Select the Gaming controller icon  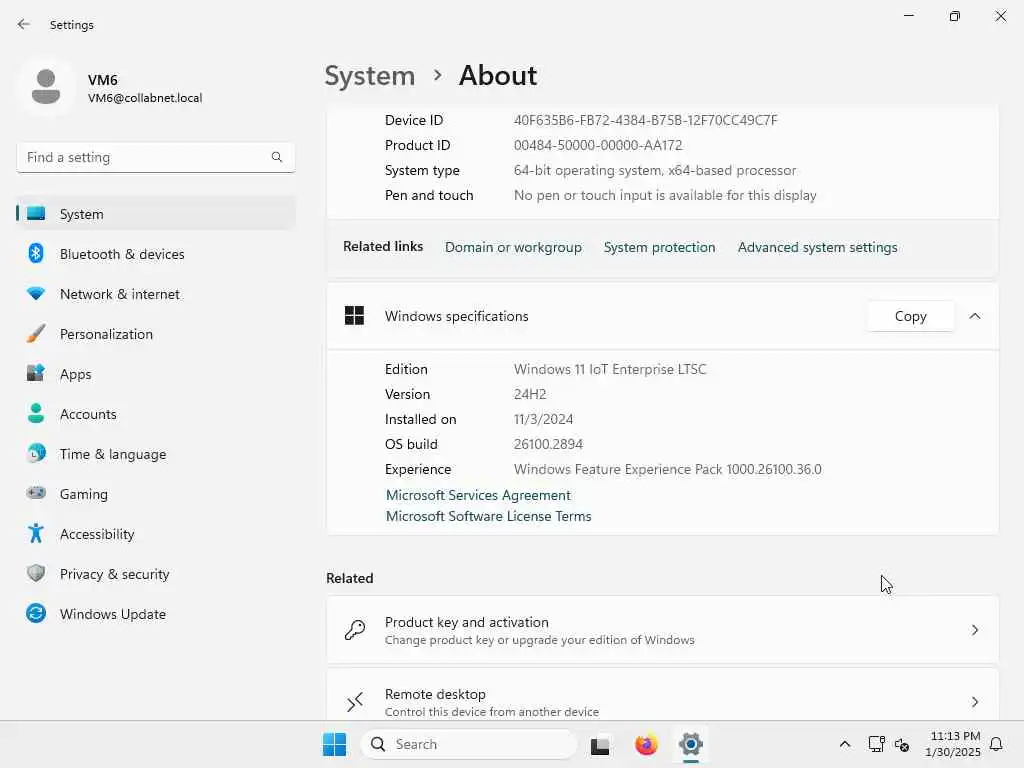[36, 493]
